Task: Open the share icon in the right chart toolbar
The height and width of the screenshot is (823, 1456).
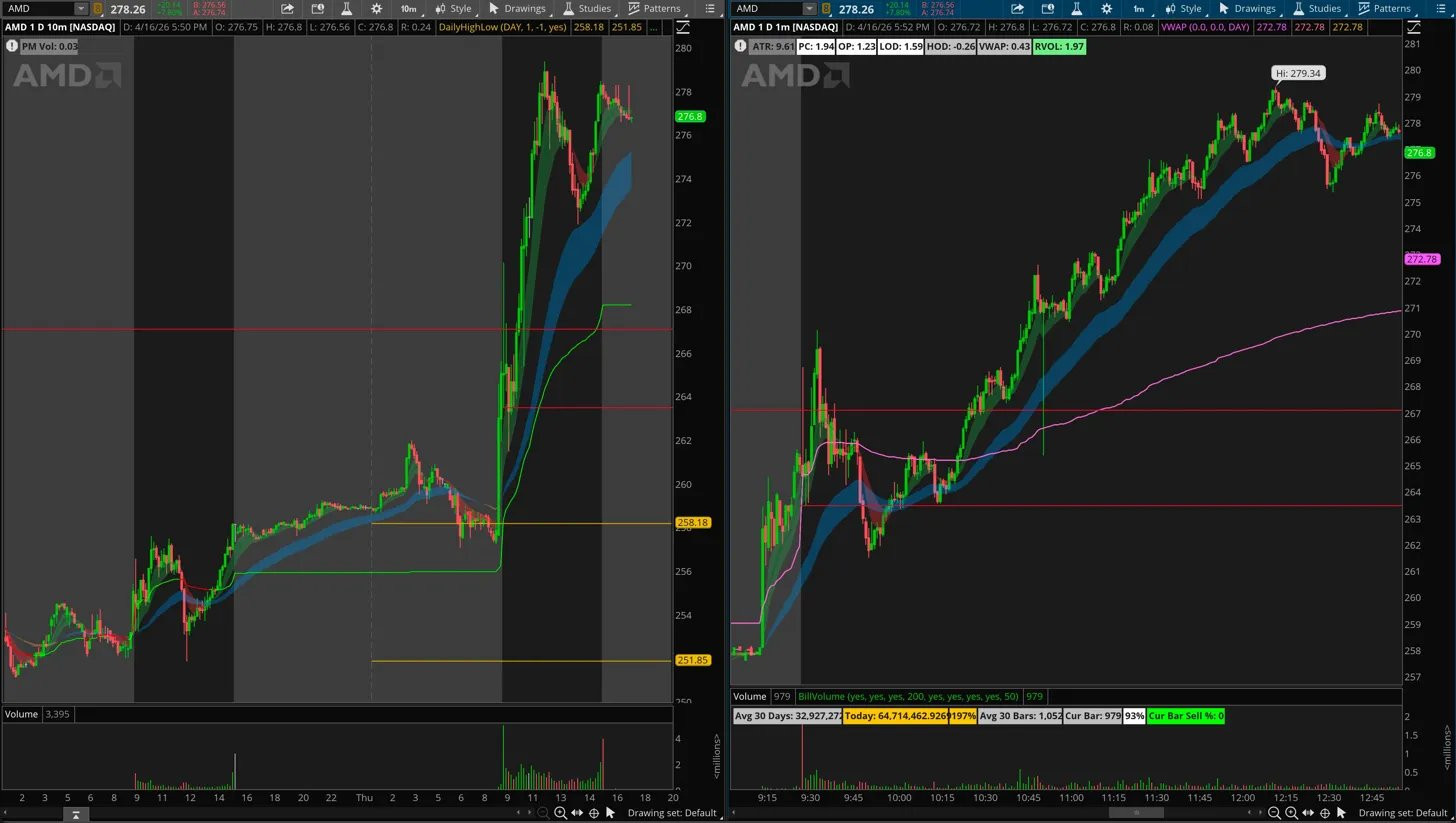Action: (x=1017, y=8)
